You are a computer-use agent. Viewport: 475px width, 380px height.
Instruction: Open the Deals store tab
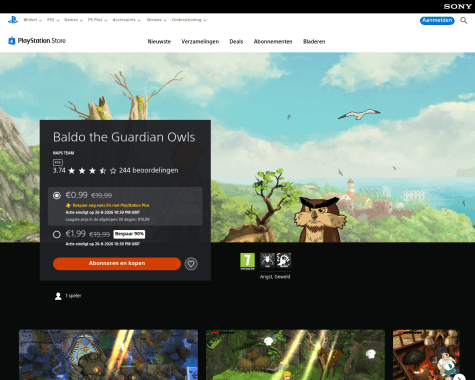pyautogui.click(x=236, y=42)
